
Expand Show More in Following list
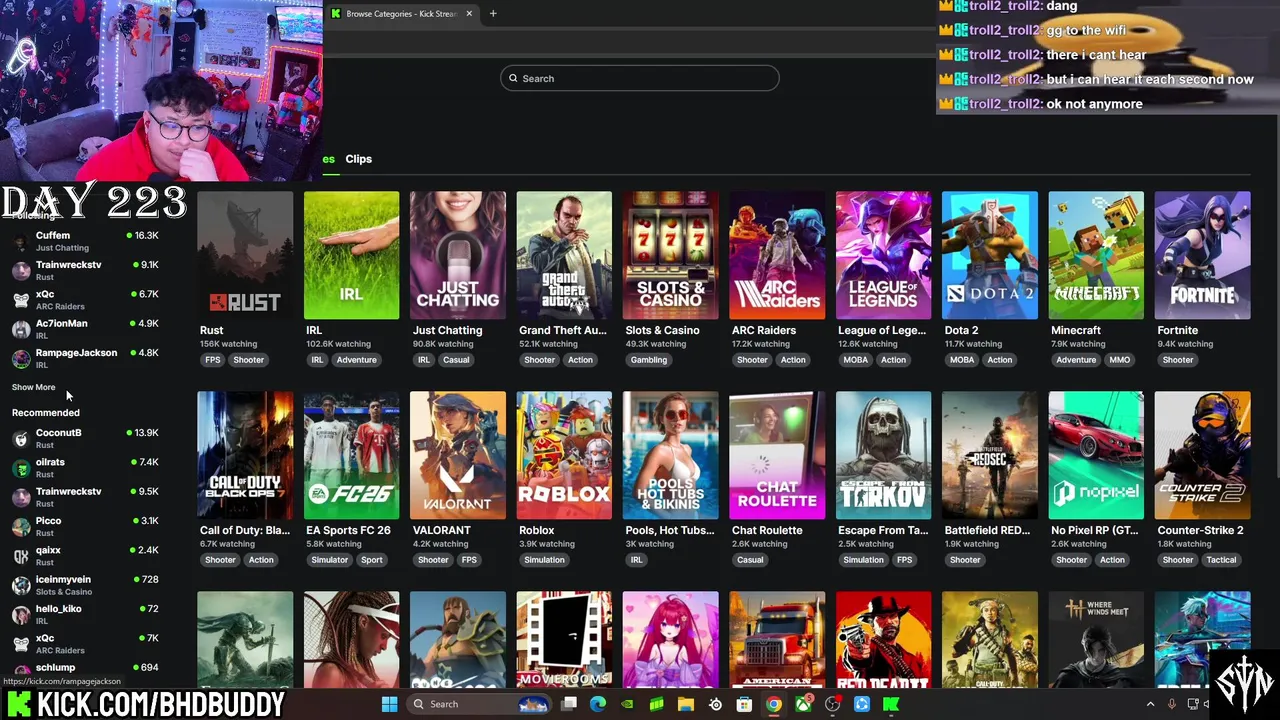coord(33,387)
